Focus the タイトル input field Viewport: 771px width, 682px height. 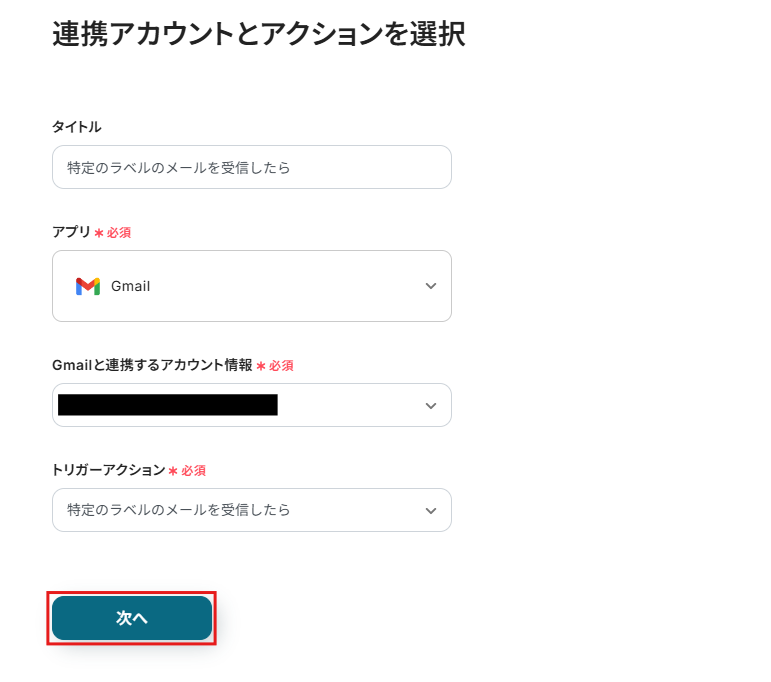pos(251,167)
